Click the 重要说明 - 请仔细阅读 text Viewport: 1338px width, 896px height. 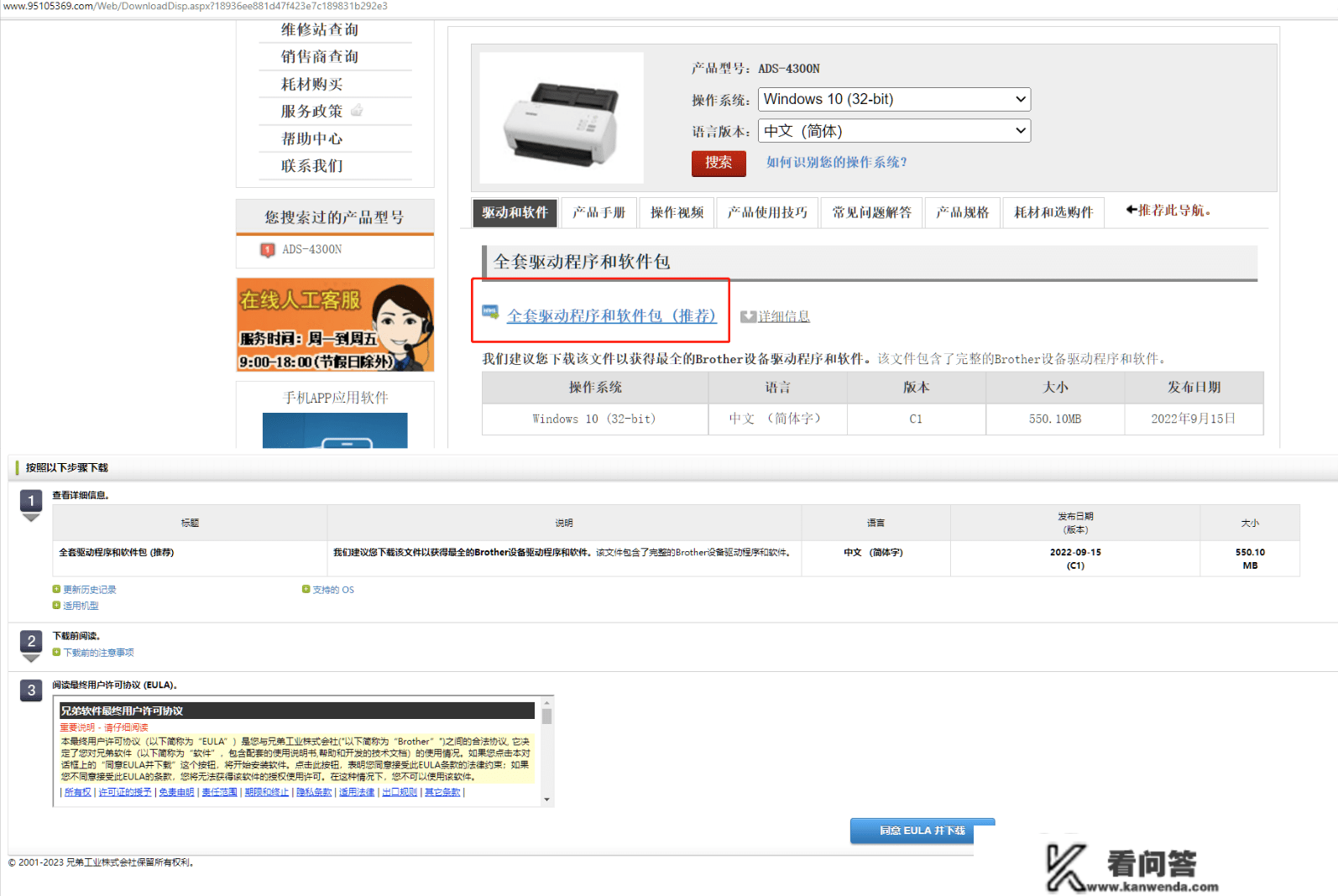click(x=104, y=727)
